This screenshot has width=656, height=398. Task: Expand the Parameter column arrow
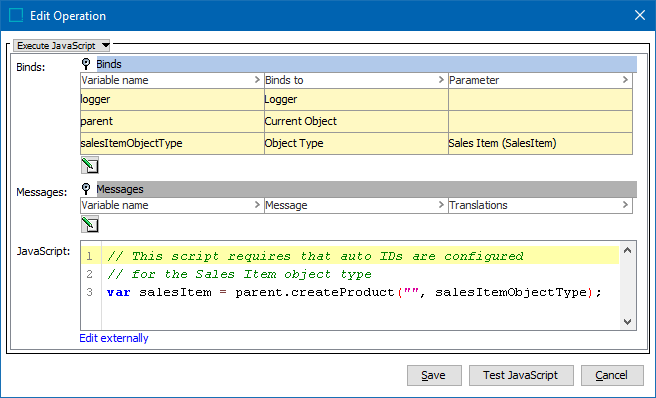pos(625,80)
